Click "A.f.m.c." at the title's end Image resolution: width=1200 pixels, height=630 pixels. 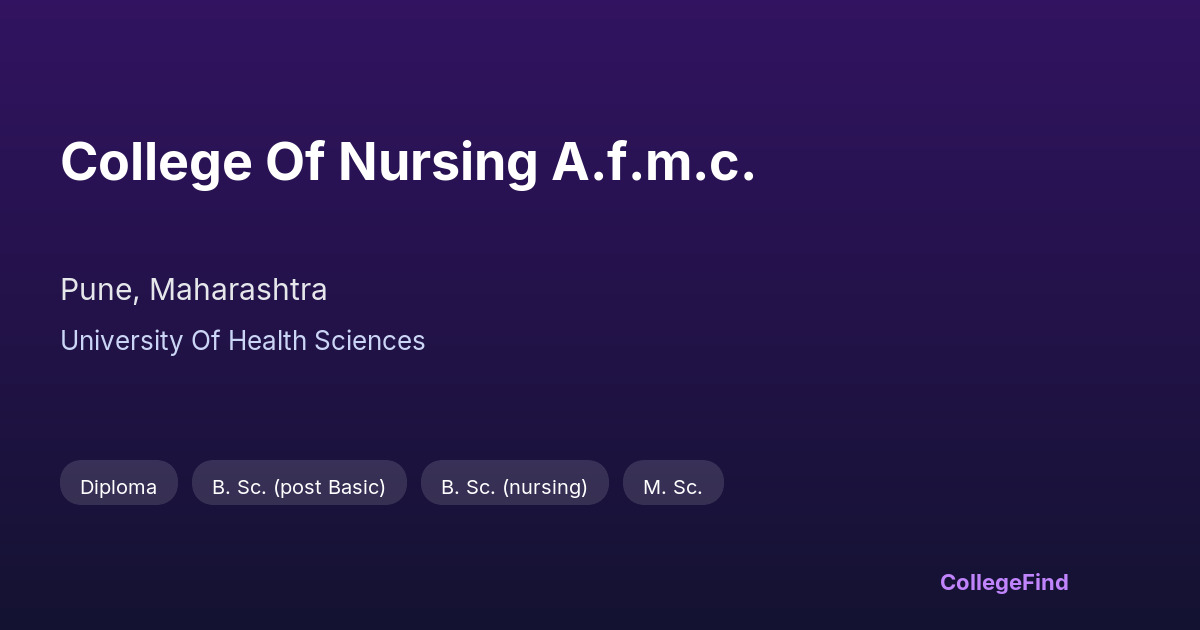(x=653, y=162)
